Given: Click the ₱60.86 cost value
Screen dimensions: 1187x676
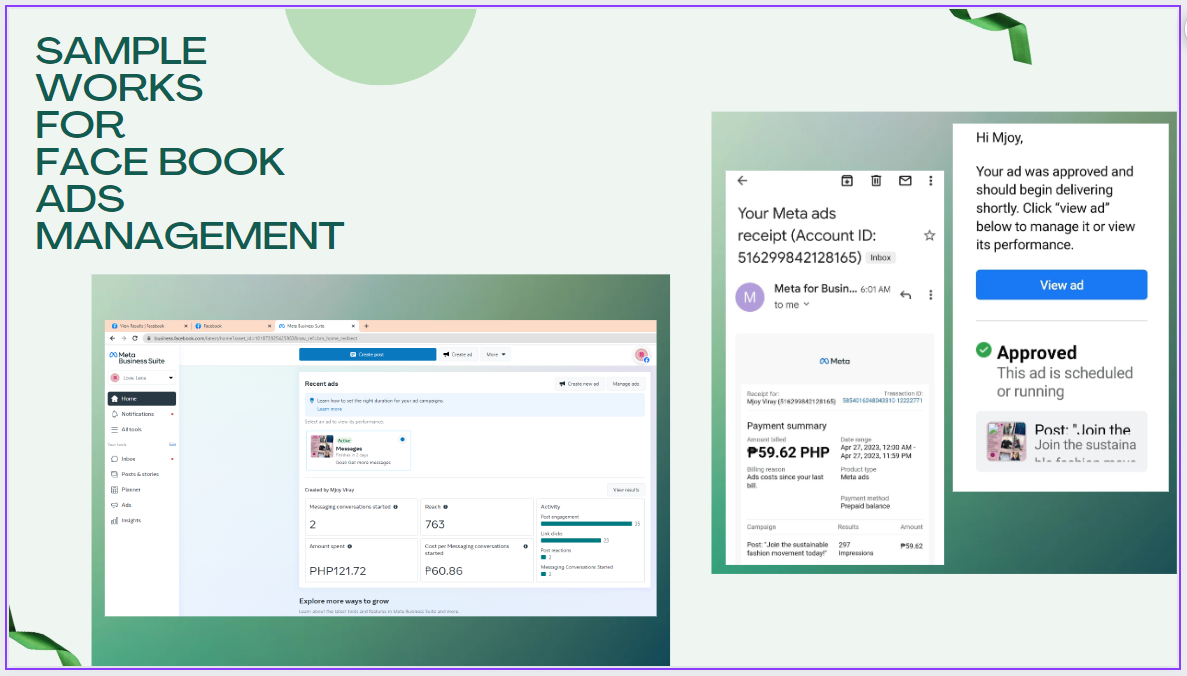Looking at the screenshot, I should coord(444,571).
